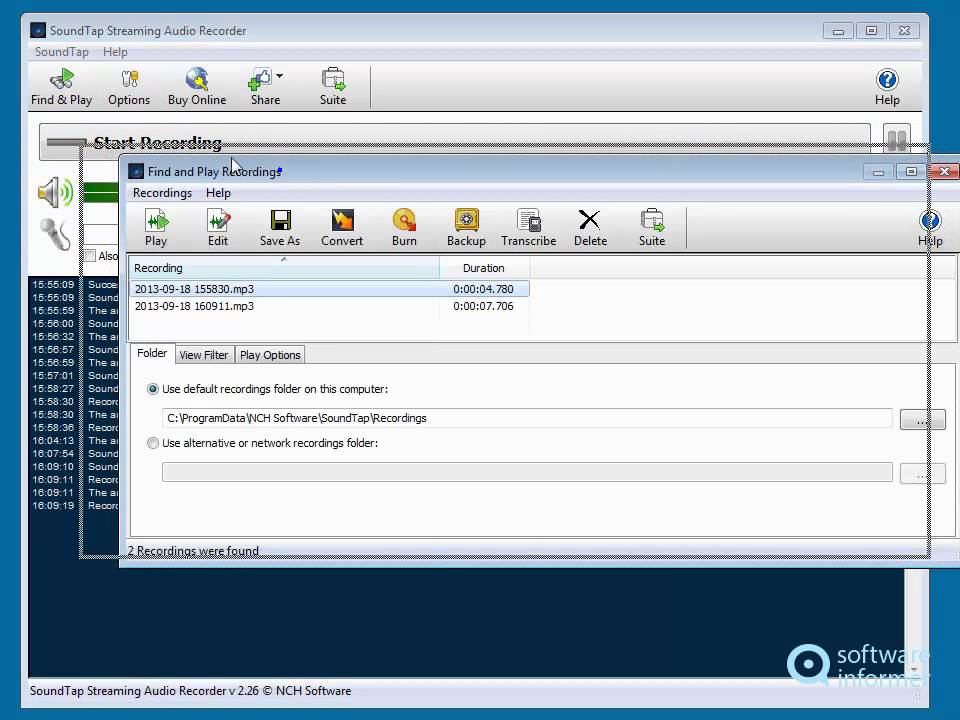Screen dimensions: 960x720
Task: Toggle the Also checkbox in SoundTap window
Action: pos(90,255)
